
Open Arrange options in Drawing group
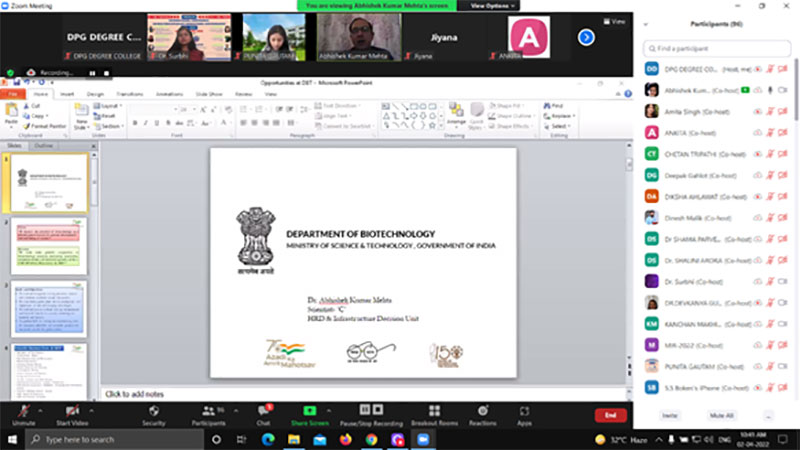click(456, 114)
